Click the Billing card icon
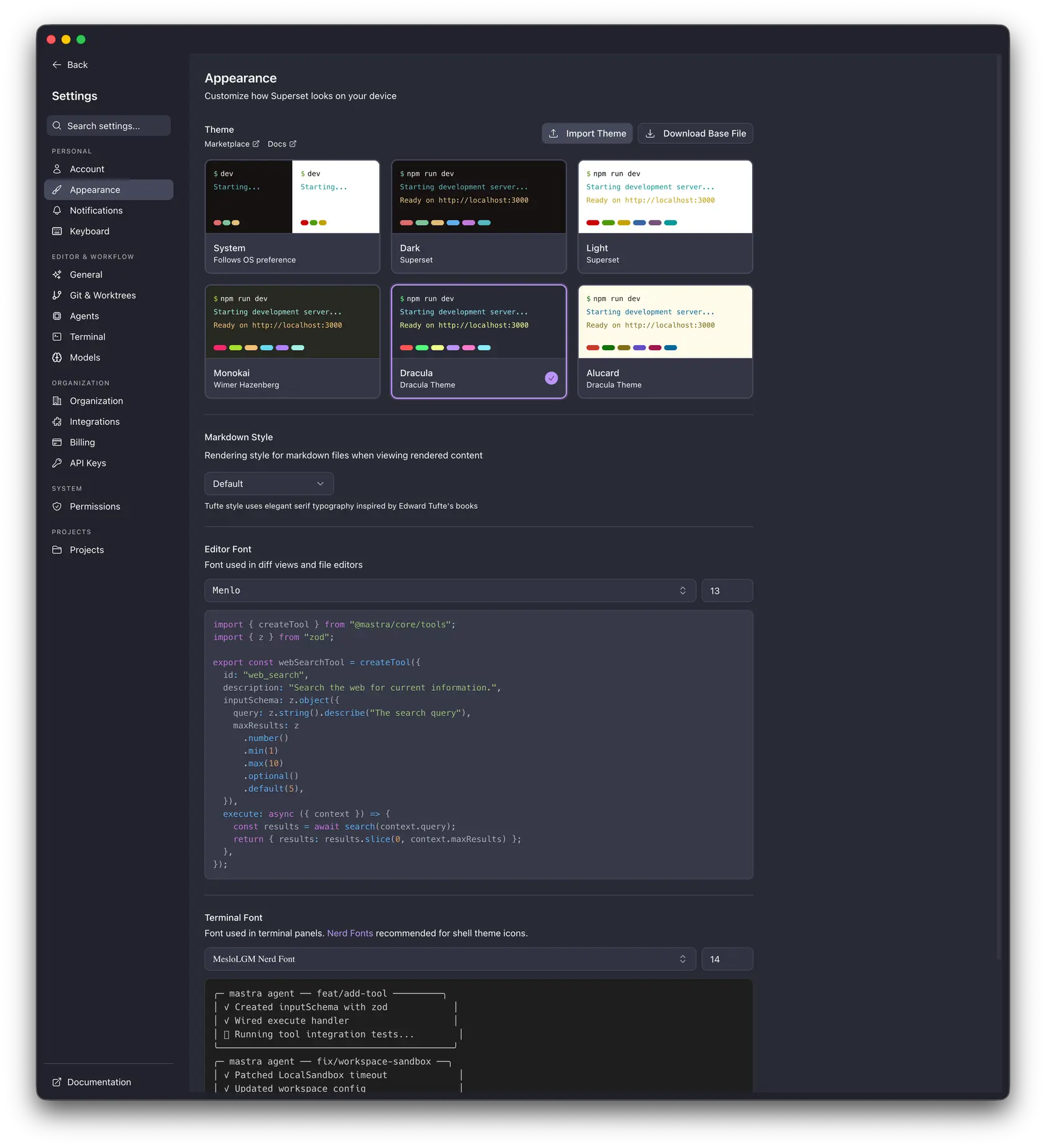This screenshot has height=1148, width=1046. [57, 442]
